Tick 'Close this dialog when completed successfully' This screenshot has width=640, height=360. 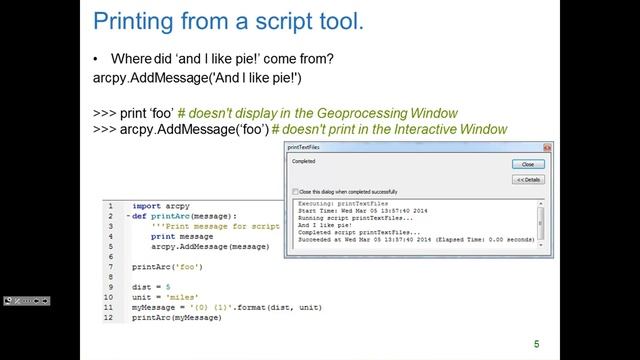pyautogui.click(x=295, y=191)
